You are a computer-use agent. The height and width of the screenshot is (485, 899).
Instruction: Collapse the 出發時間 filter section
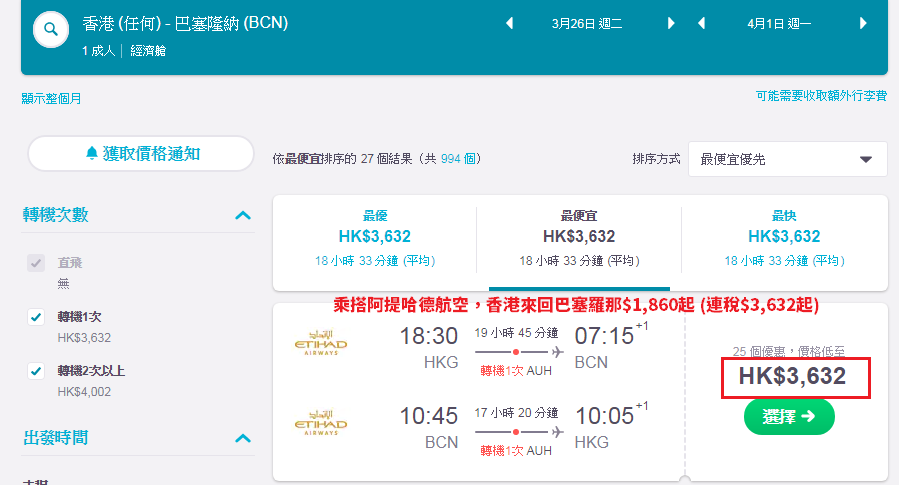[243, 439]
